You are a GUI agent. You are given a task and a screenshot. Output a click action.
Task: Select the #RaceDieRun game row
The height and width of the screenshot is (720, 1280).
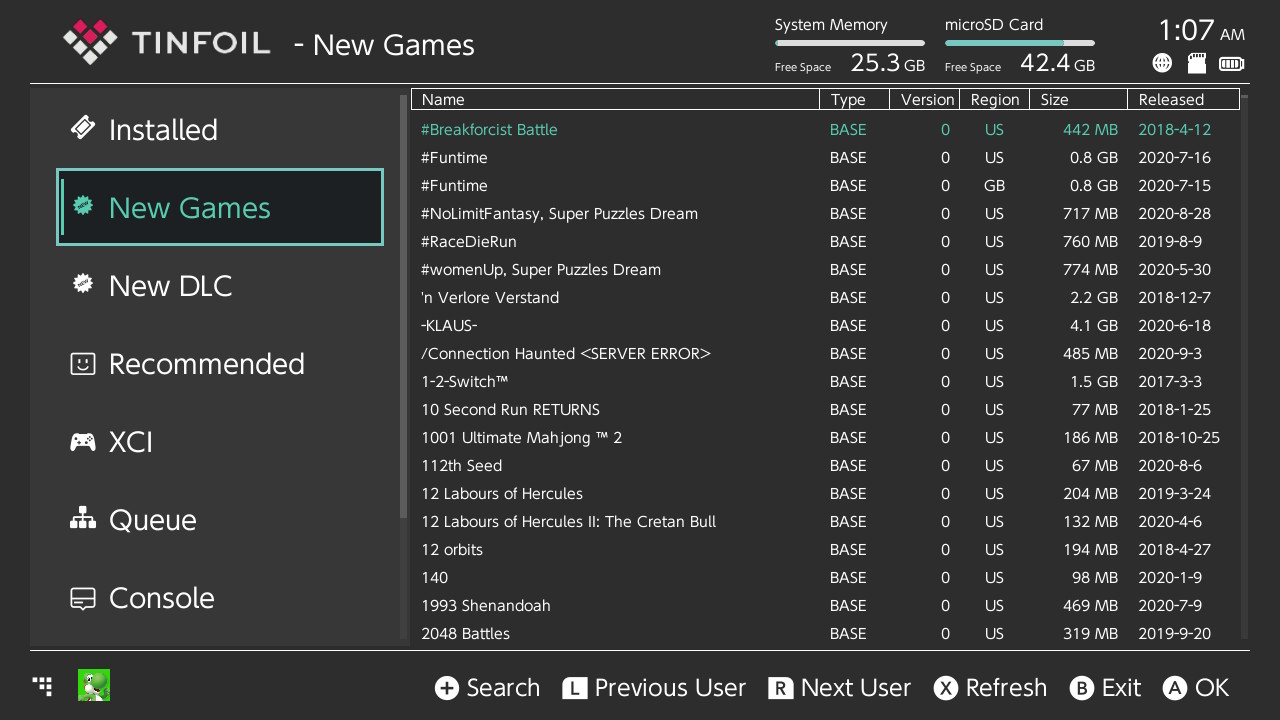point(826,241)
